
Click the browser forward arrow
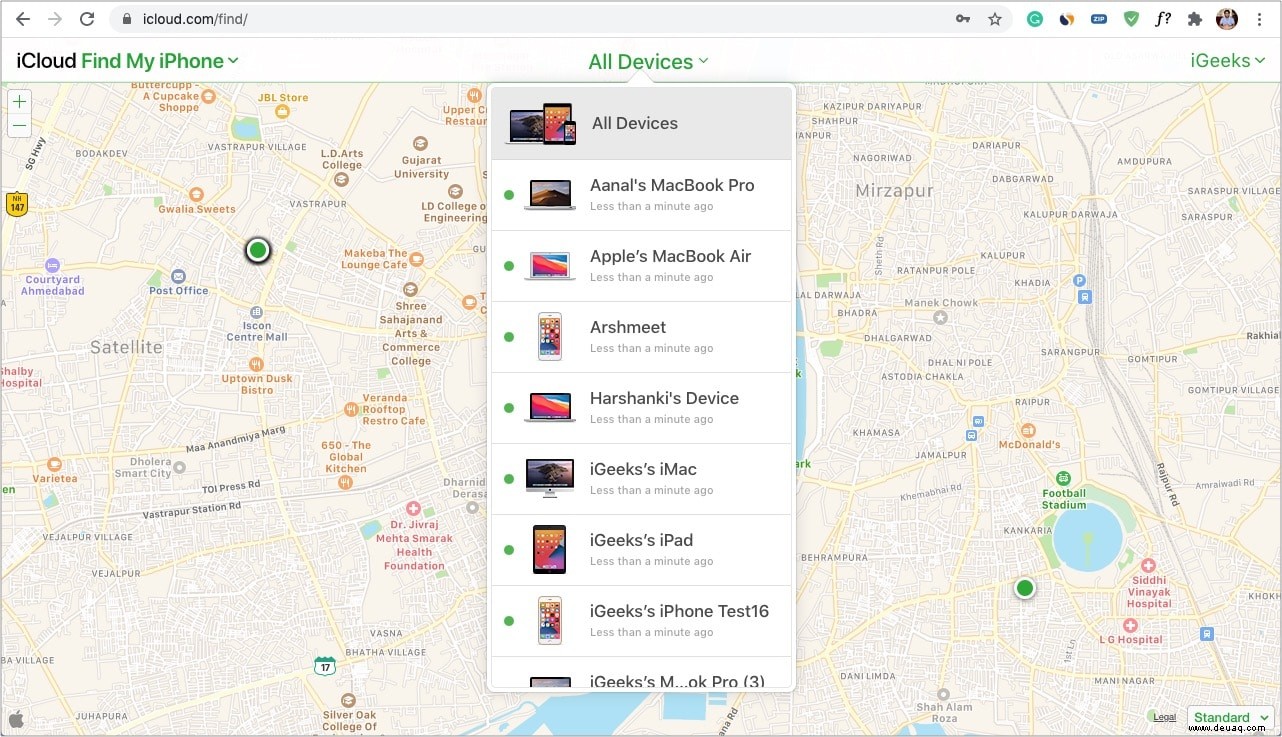tap(54, 19)
